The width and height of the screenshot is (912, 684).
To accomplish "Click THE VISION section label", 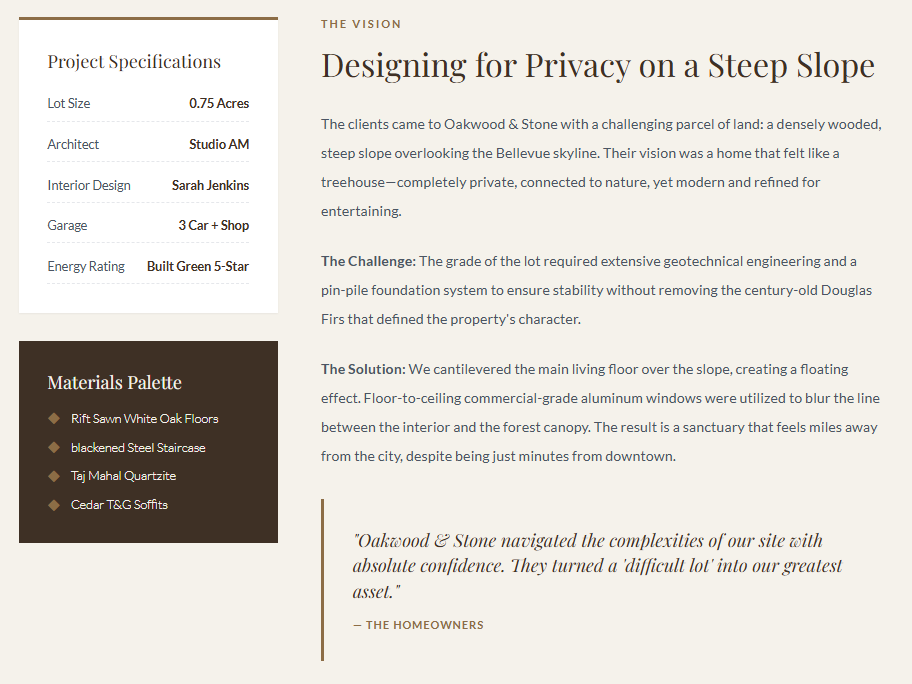I will (361, 24).
